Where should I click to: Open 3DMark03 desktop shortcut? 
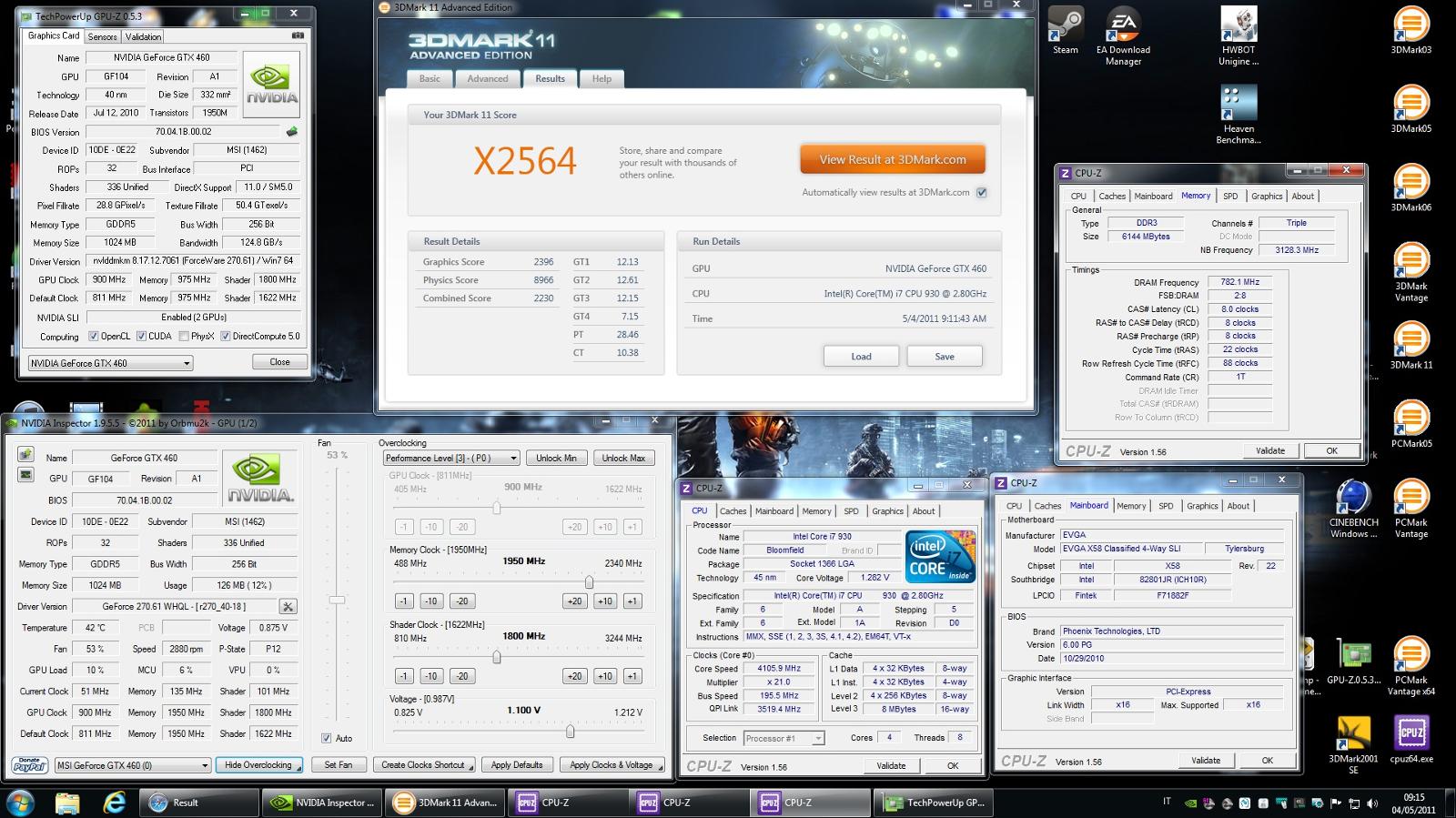(x=1411, y=31)
